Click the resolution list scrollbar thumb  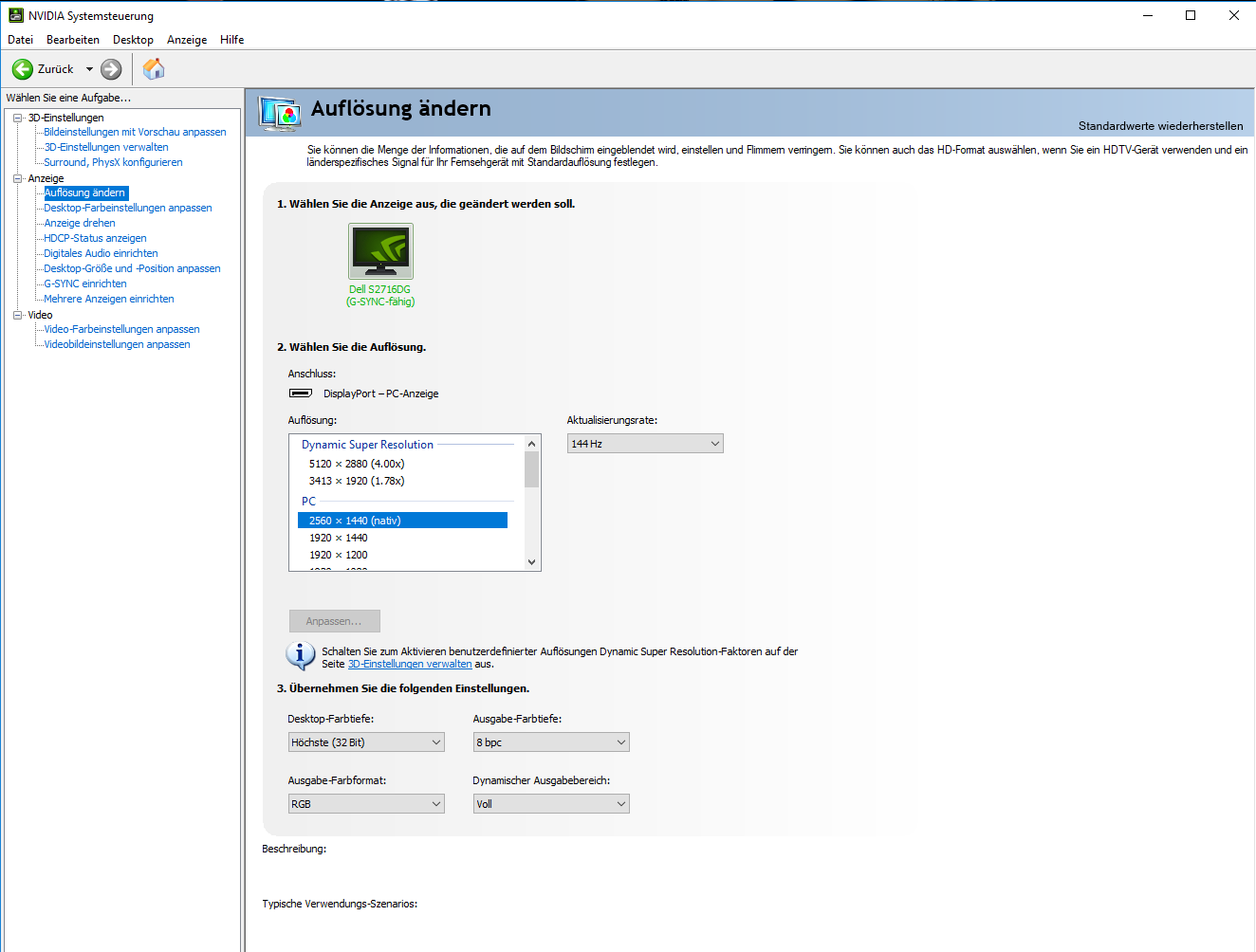(x=531, y=469)
